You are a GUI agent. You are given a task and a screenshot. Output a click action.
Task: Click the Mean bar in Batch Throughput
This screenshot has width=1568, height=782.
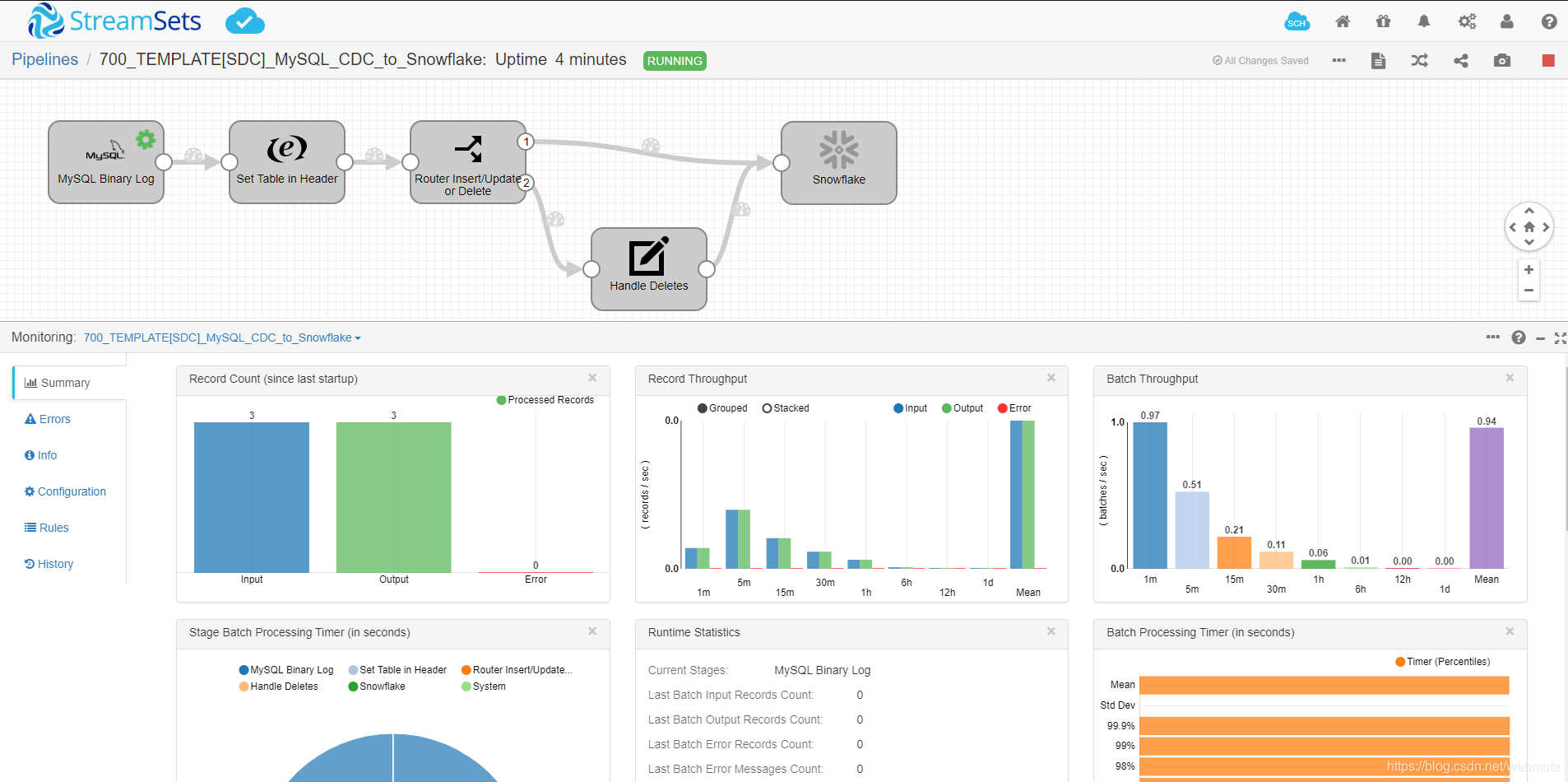coord(1487,498)
